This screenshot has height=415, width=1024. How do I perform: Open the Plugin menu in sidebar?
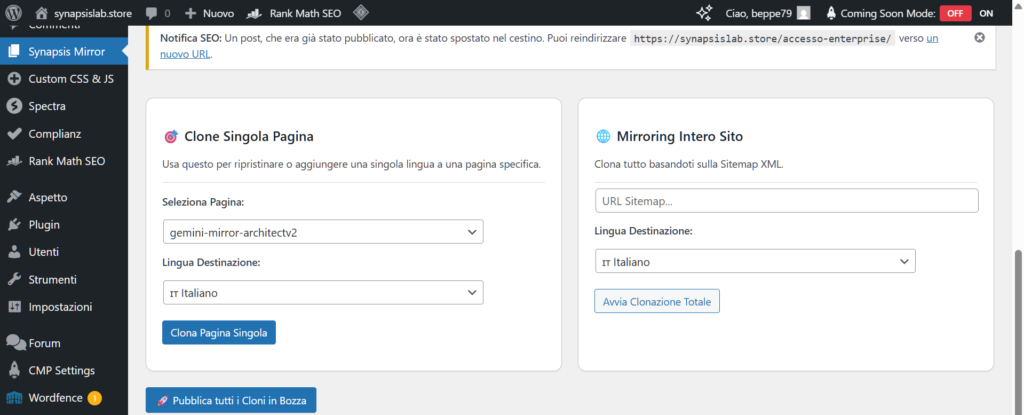[x=44, y=224]
